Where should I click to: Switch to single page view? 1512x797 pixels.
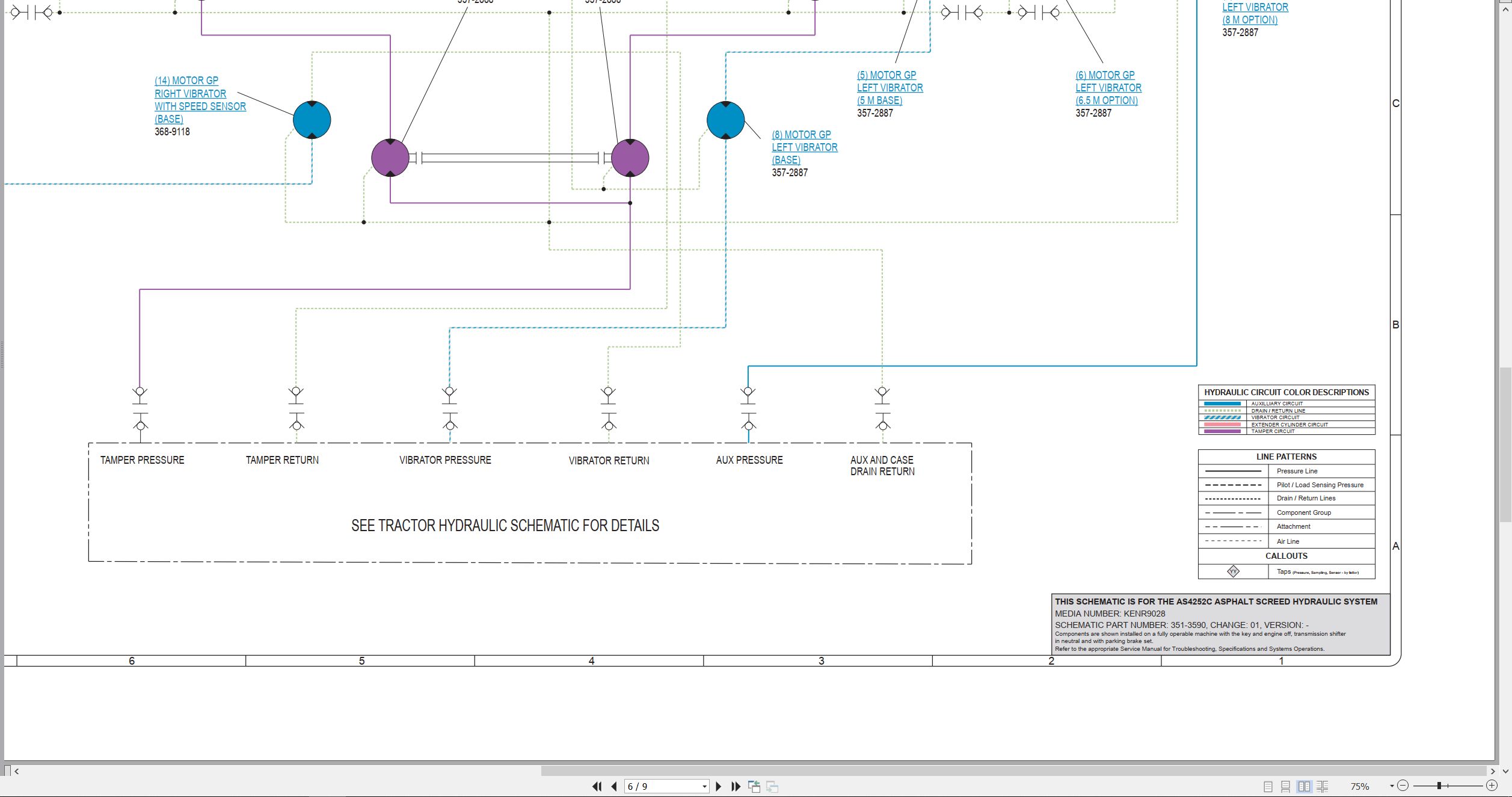tap(1268, 786)
